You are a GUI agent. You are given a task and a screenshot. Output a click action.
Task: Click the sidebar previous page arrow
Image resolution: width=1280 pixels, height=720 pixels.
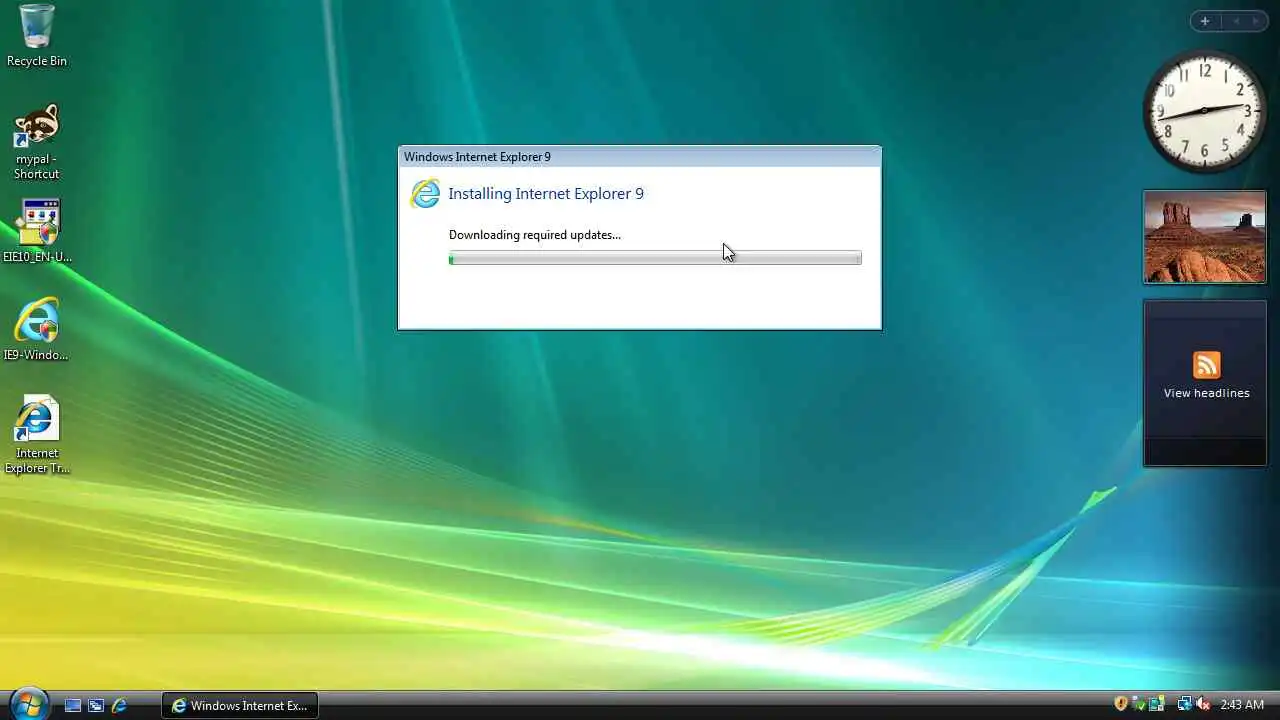coord(1236,21)
